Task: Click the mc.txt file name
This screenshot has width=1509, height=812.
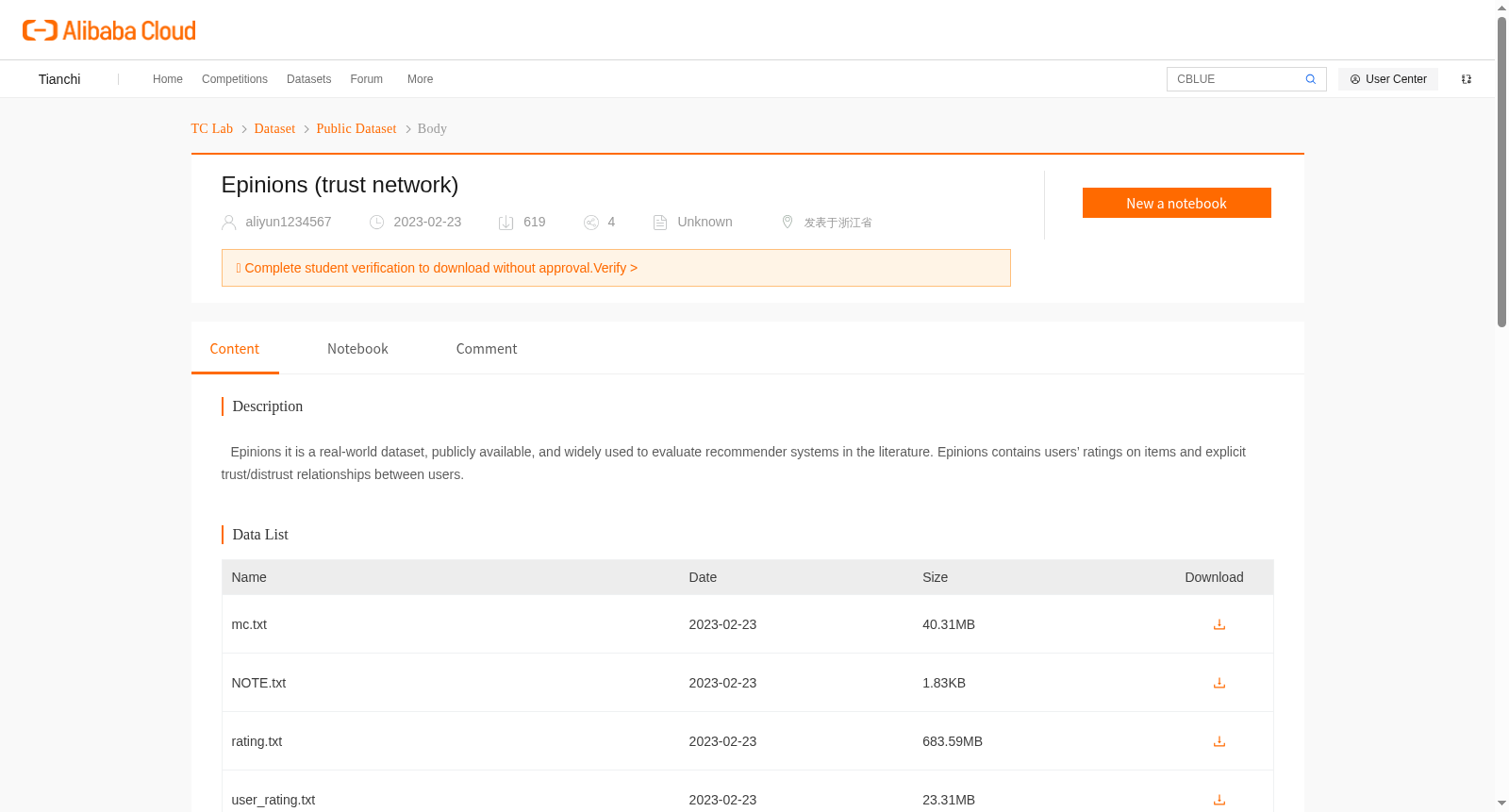Action: point(249,624)
